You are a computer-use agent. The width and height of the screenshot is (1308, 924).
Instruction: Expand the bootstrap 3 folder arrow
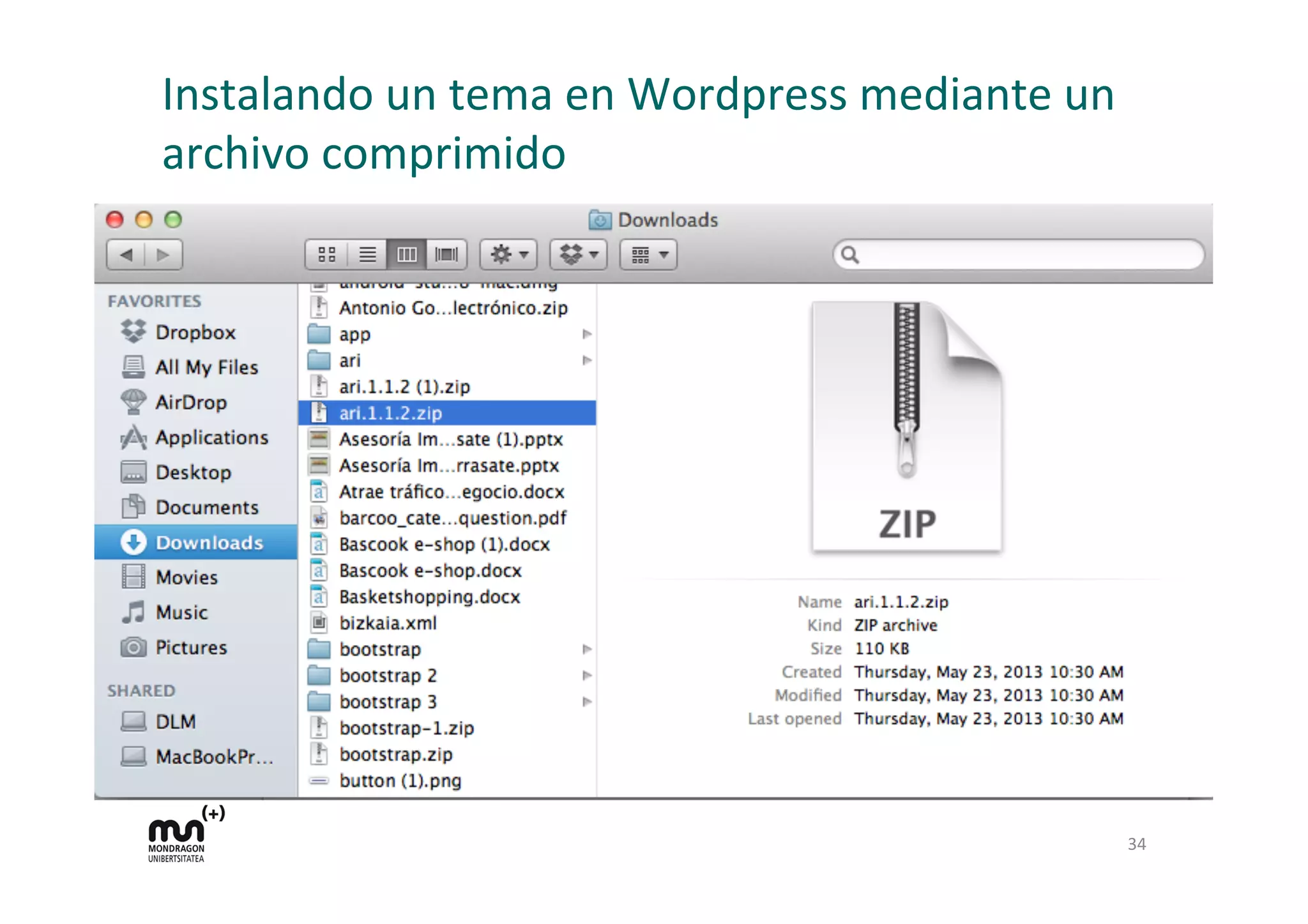587,702
